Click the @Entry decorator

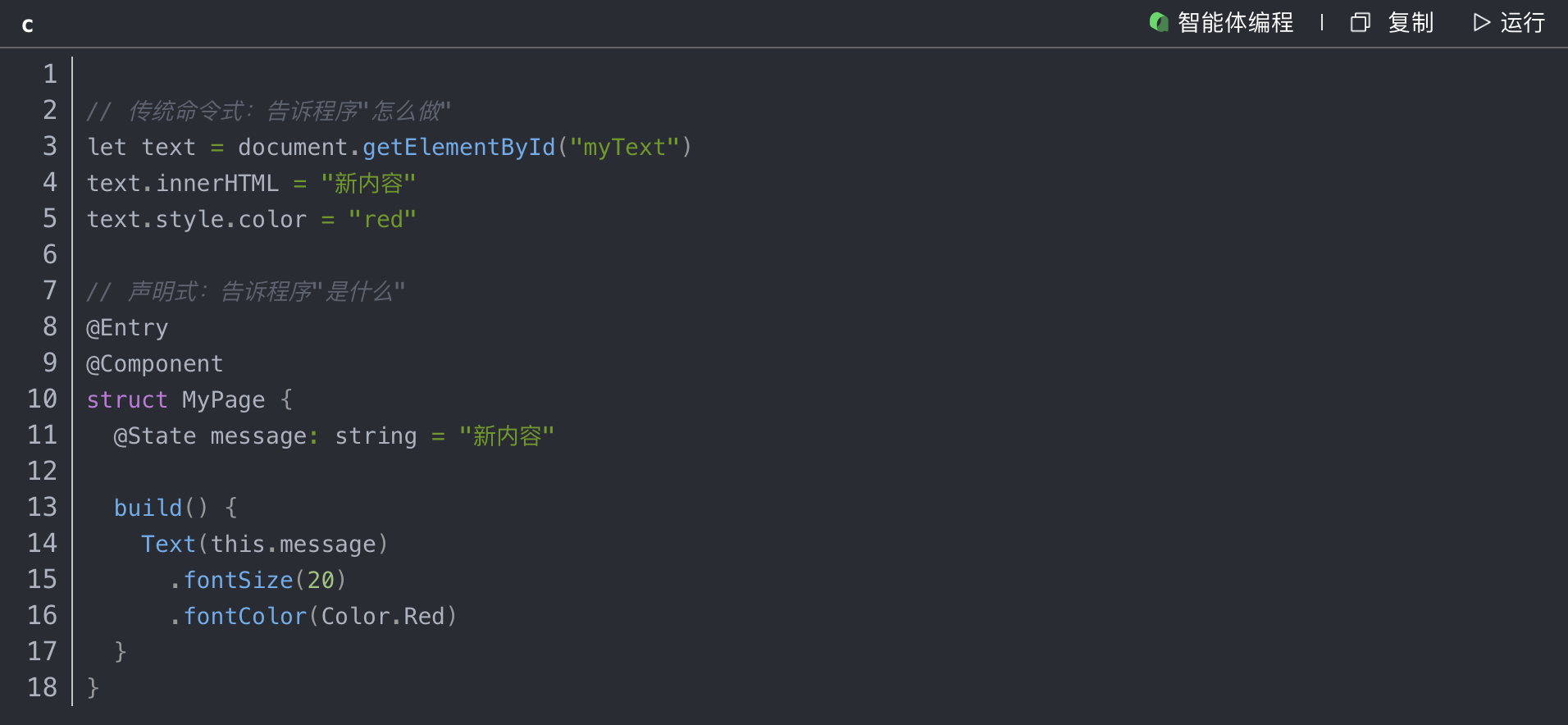tap(127, 327)
